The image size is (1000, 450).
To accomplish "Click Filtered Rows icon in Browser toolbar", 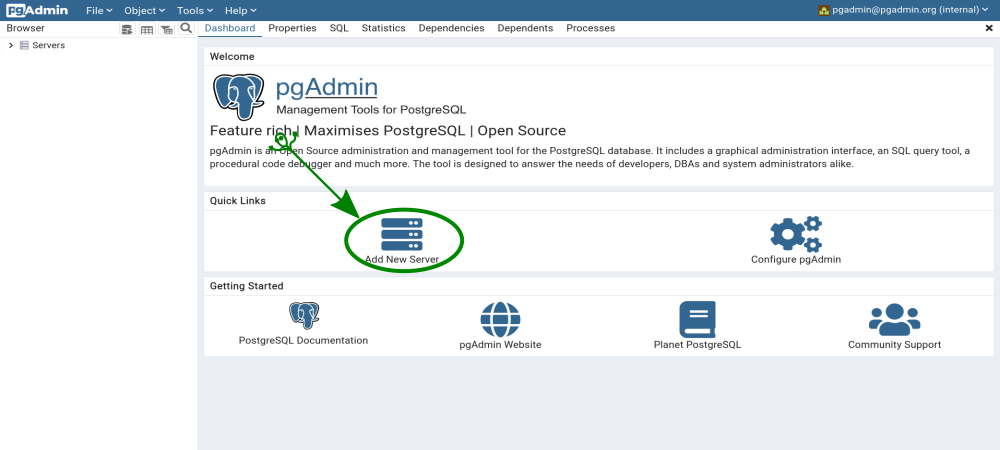I will (166, 29).
